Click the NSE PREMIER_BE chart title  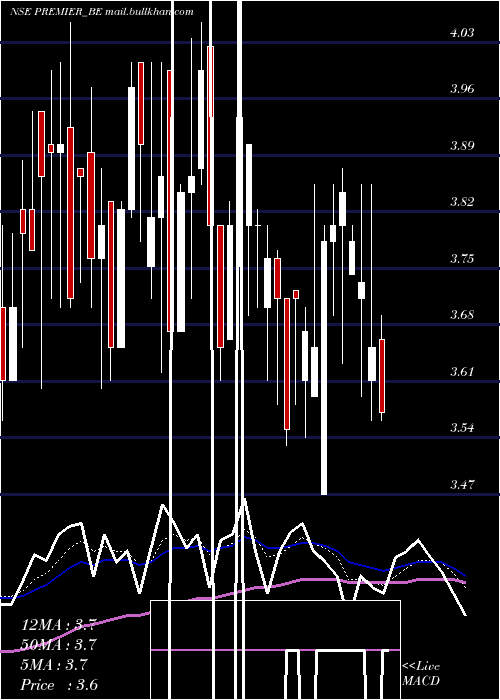click(x=102, y=12)
